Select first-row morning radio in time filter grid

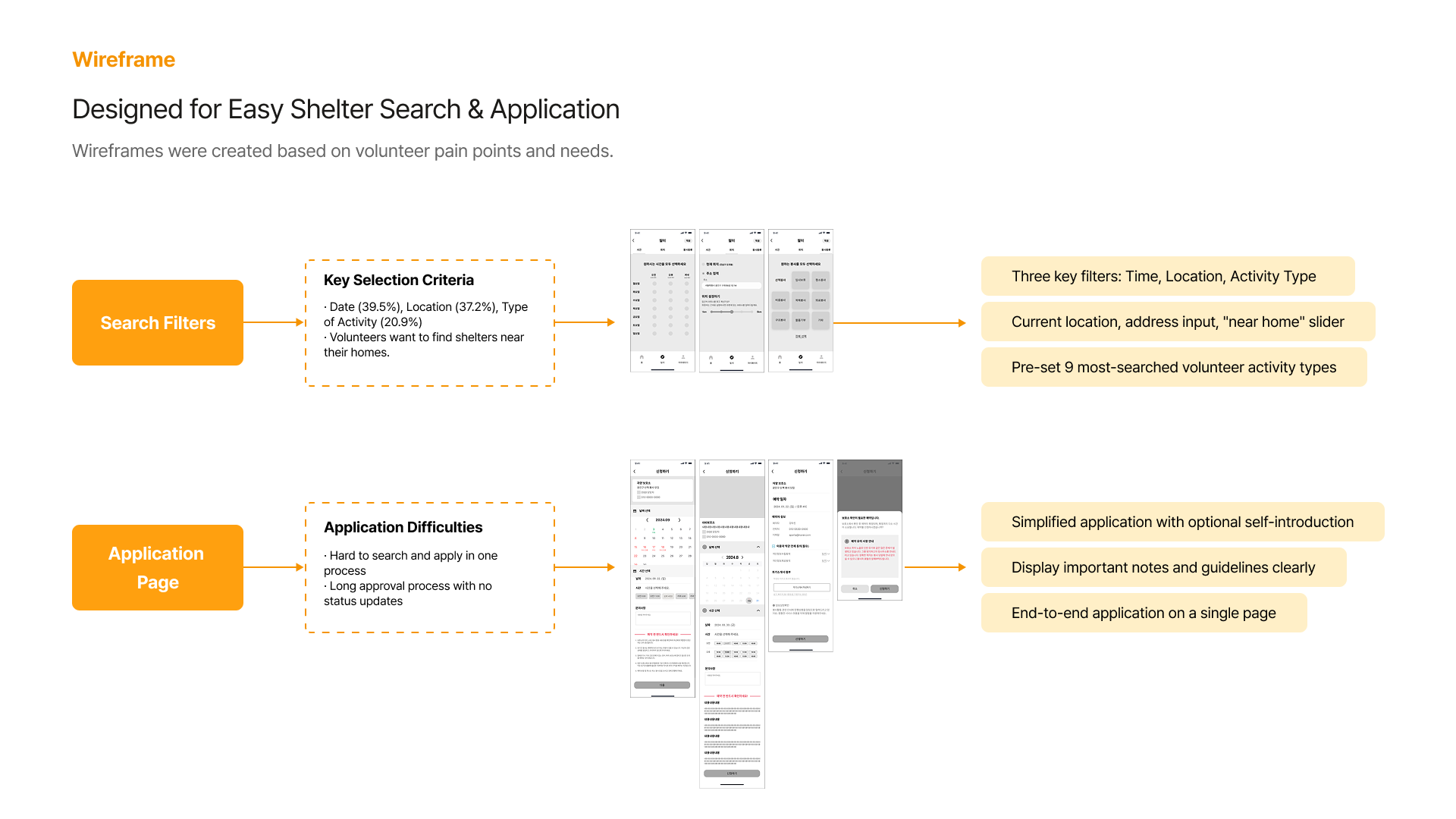(654, 284)
